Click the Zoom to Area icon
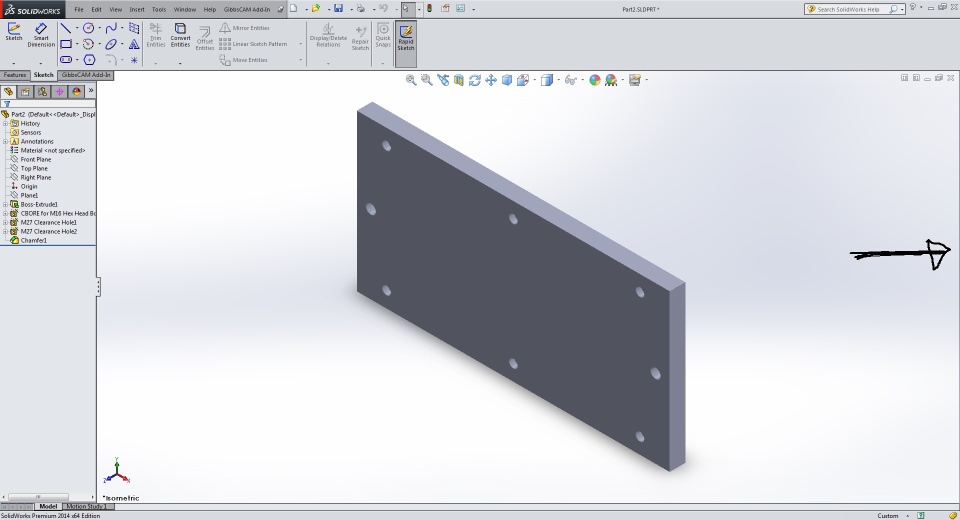The width and height of the screenshot is (960, 520). click(427, 80)
